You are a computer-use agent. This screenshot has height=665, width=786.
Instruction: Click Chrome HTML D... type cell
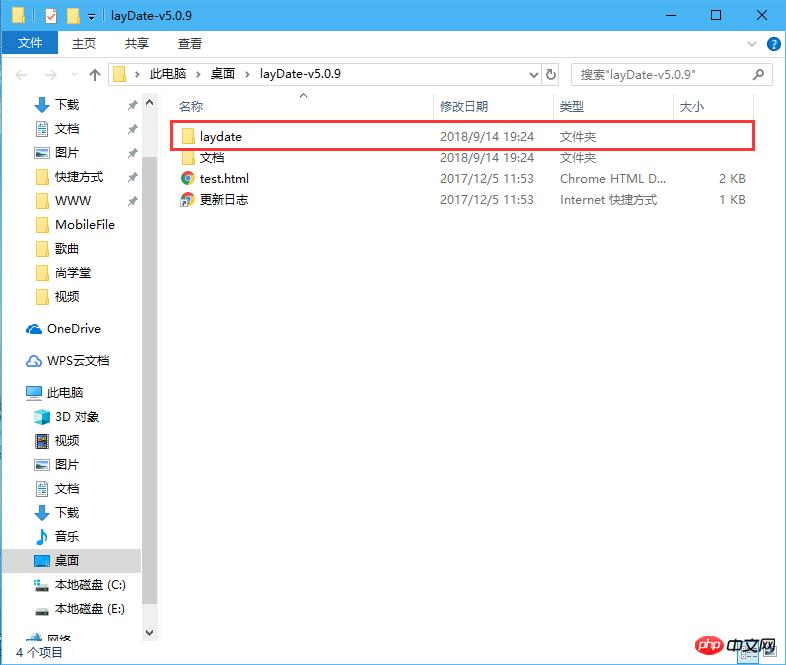coord(613,178)
